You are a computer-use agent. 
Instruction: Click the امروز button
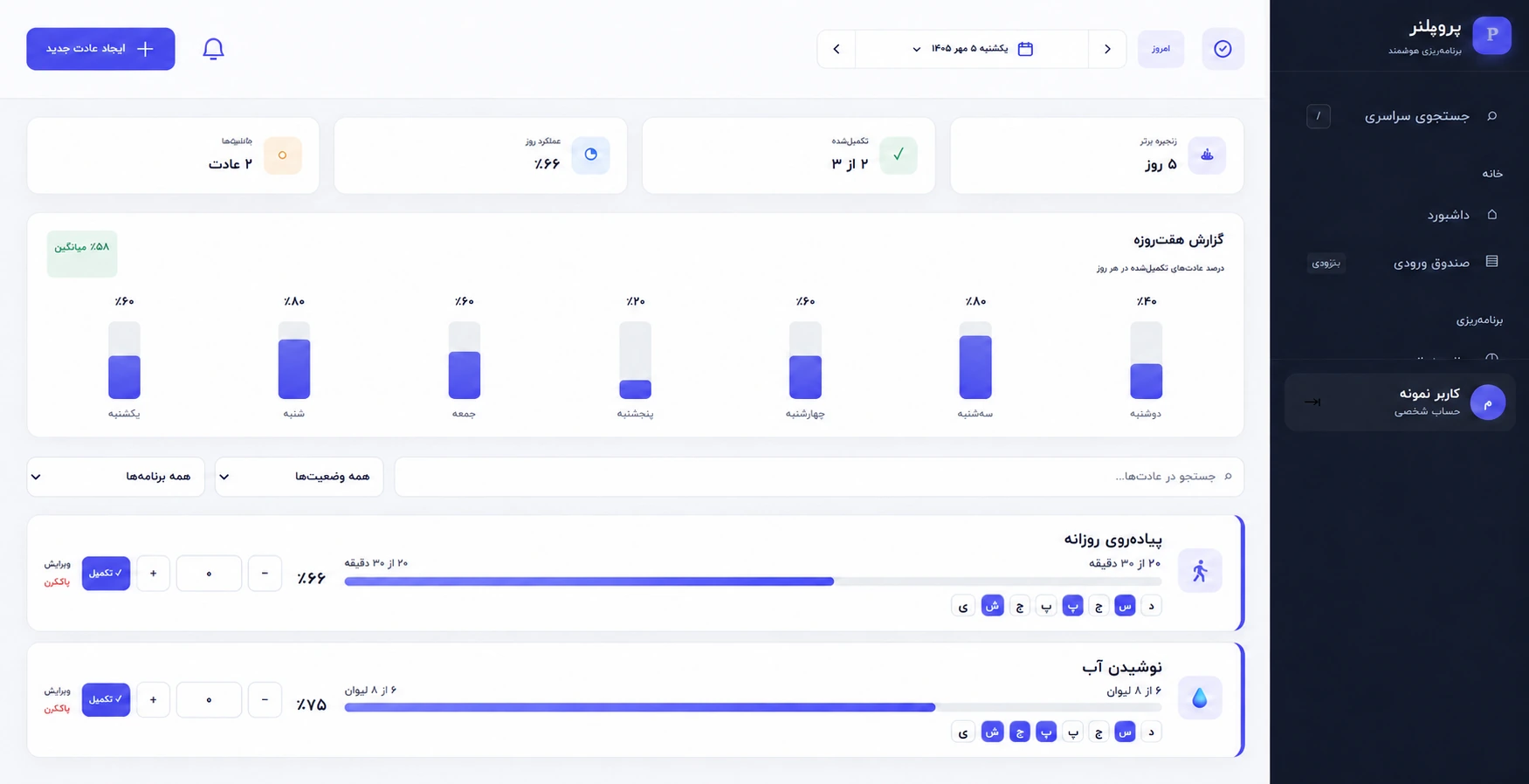coord(1161,49)
